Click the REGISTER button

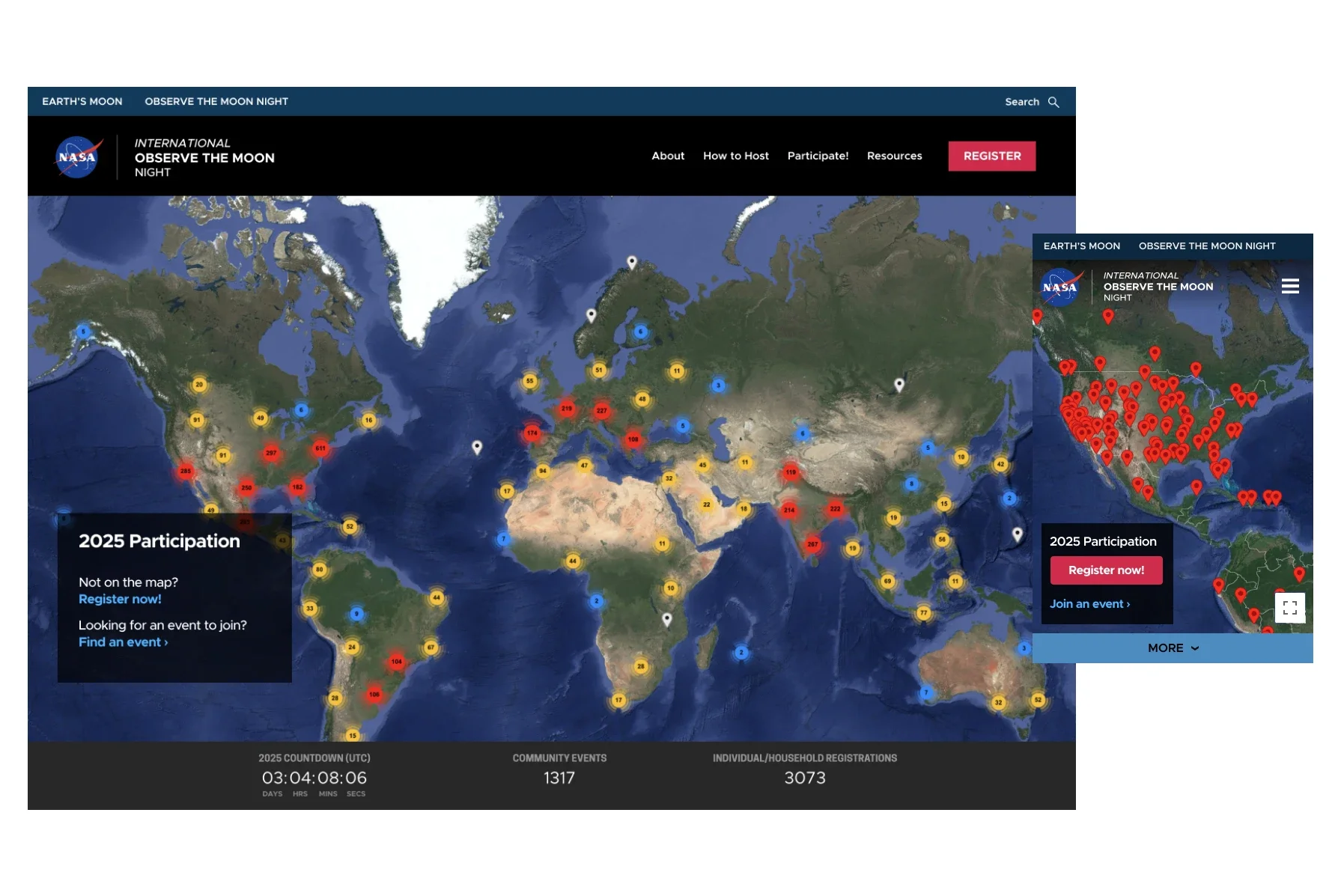(991, 156)
